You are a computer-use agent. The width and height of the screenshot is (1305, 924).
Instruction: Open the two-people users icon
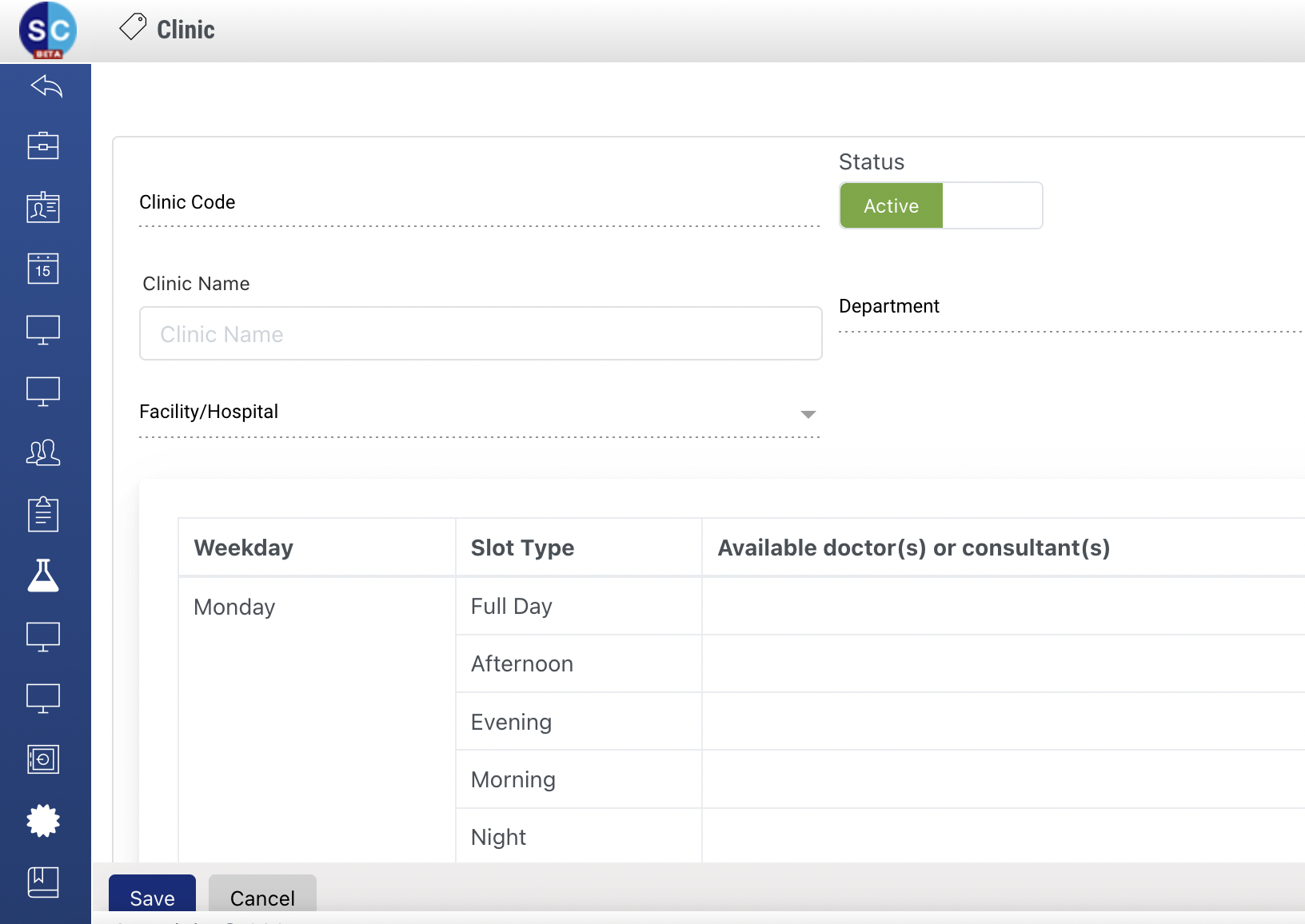pyautogui.click(x=43, y=452)
